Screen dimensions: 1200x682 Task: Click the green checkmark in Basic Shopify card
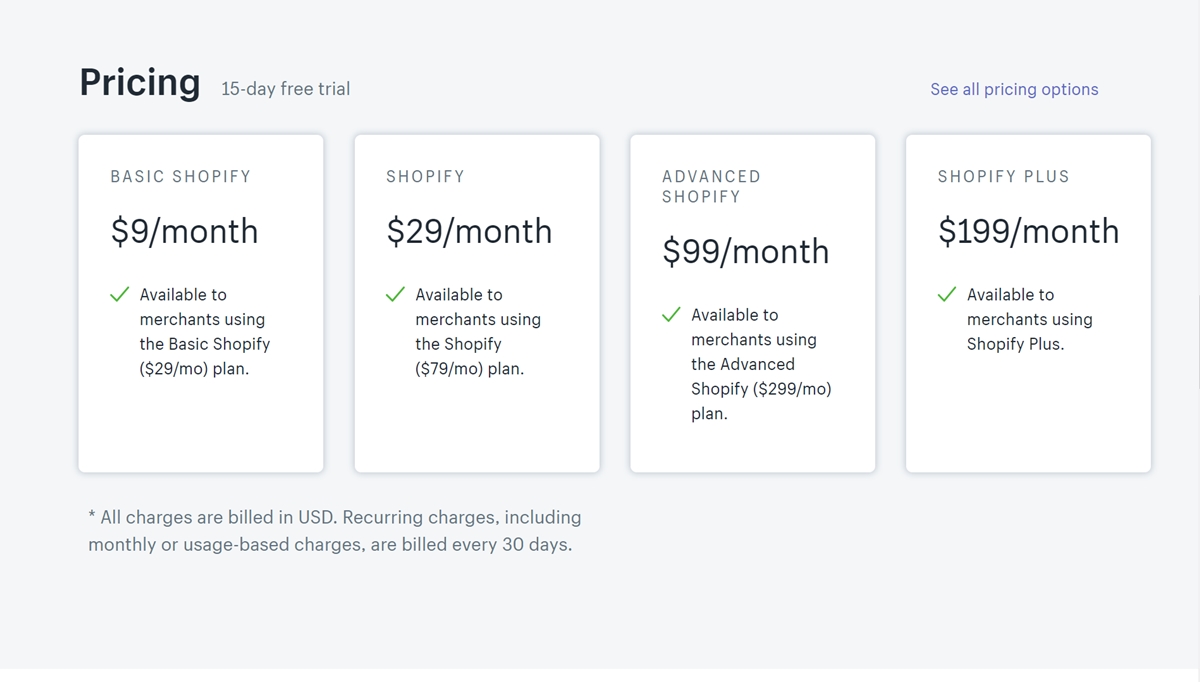120,294
